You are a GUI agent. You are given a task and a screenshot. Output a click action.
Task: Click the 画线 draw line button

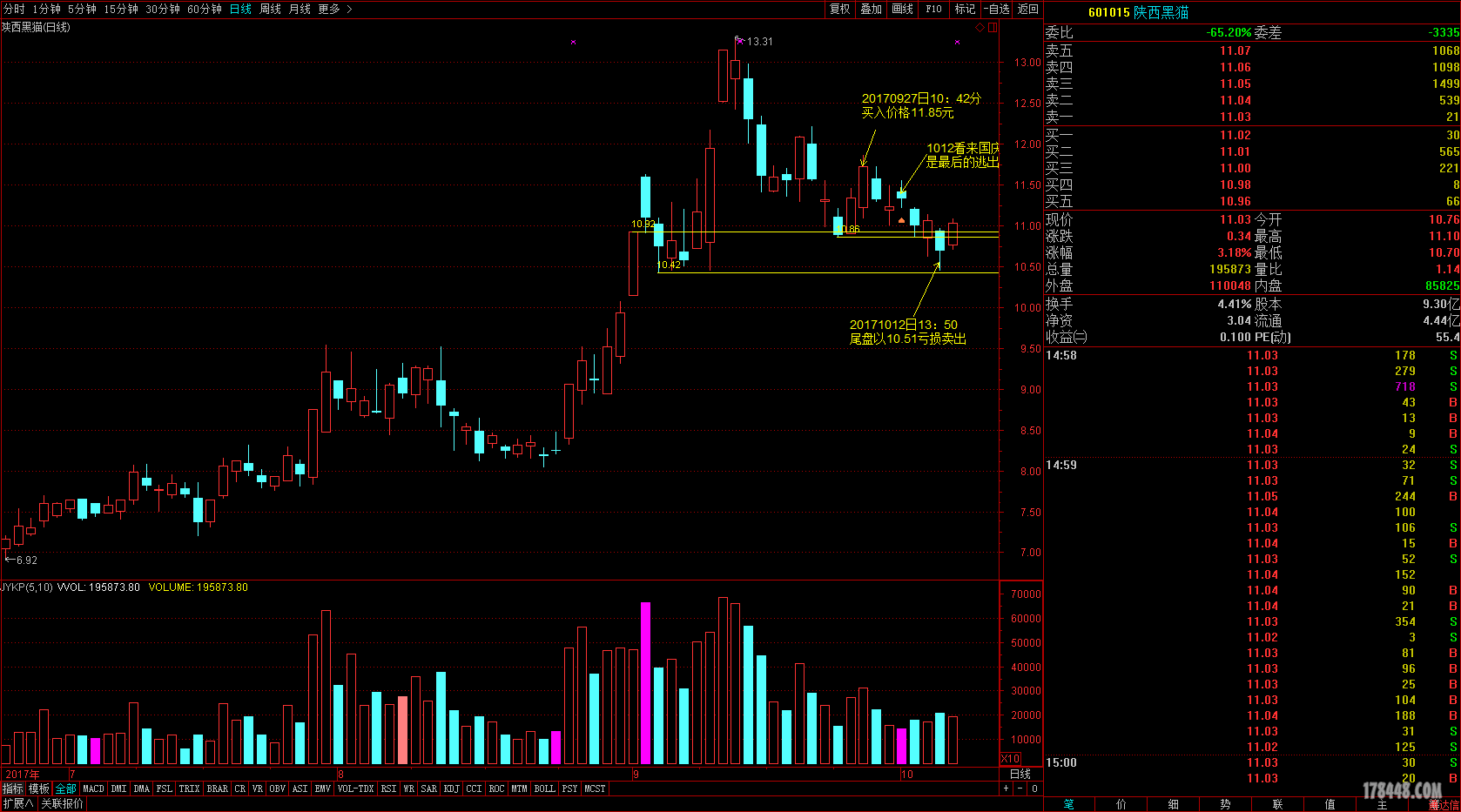(x=902, y=9)
